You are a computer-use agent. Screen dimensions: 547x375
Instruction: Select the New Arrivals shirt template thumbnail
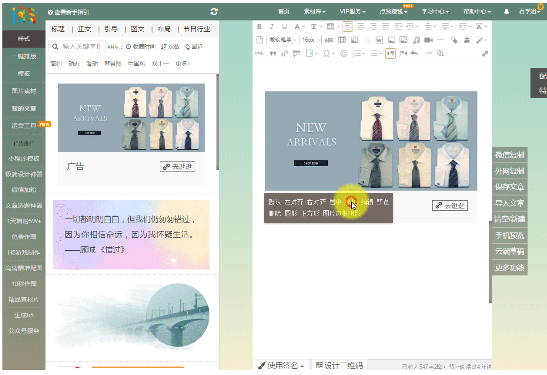(131, 118)
